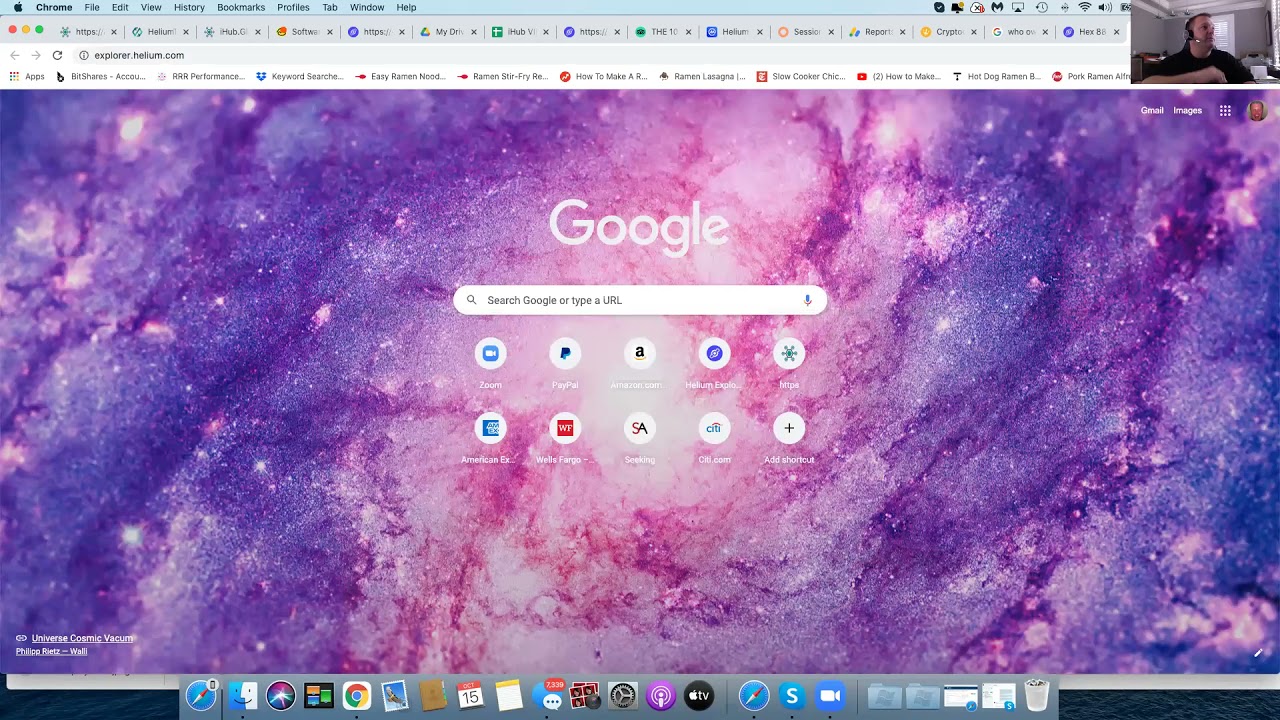Screen dimensions: 1280x720
Task: Open Keyword Searcher bookmark
Action: [x=299, y=76]
